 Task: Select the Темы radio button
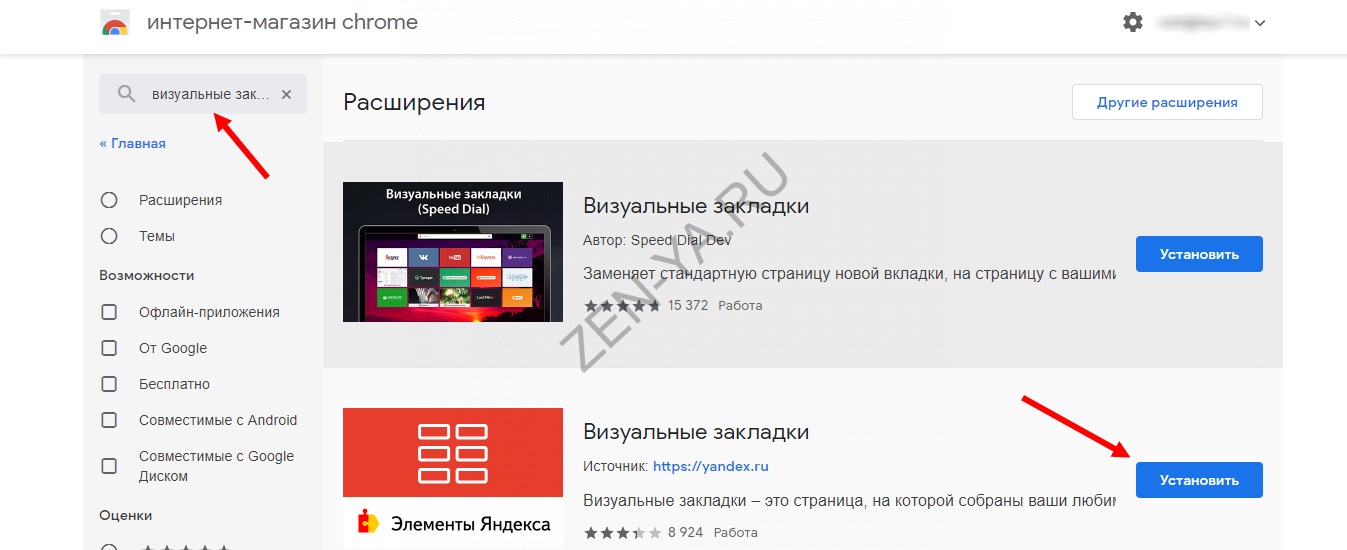coord(110,236)
